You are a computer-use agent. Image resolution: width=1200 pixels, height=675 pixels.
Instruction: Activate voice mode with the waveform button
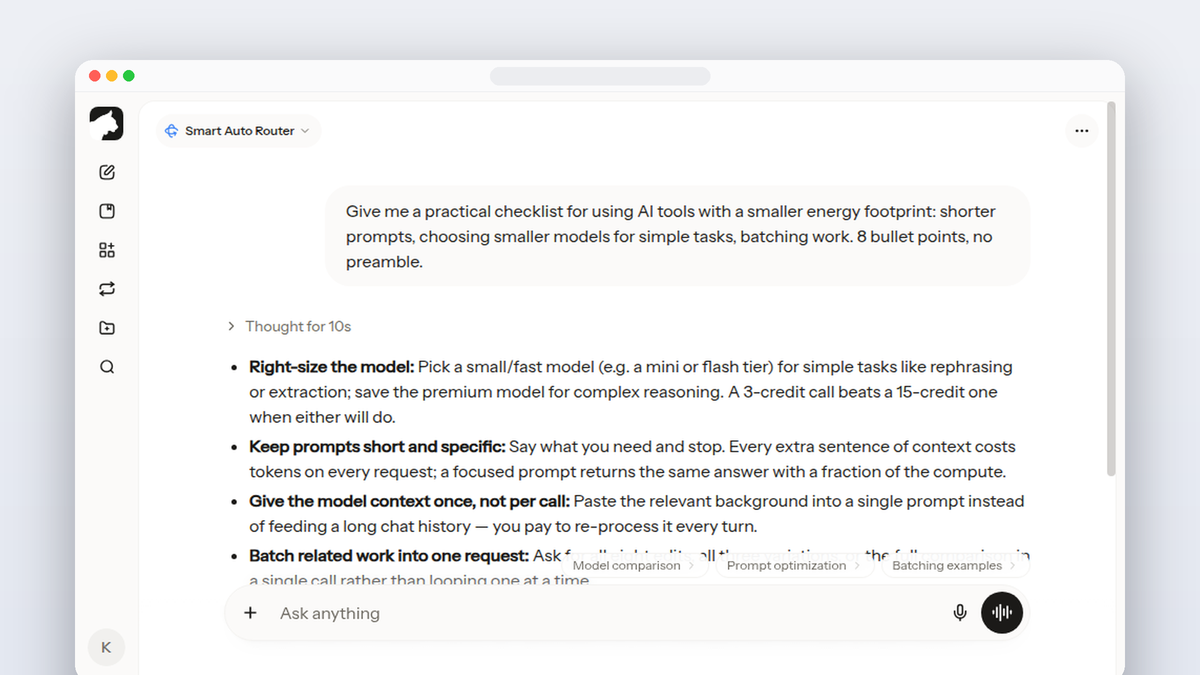pyautogui.click(x=1002, y=613)
